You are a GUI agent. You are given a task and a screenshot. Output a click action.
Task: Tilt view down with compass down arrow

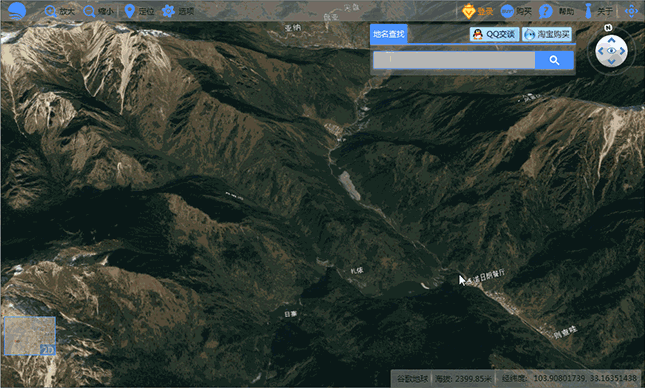tap(612, 62)
